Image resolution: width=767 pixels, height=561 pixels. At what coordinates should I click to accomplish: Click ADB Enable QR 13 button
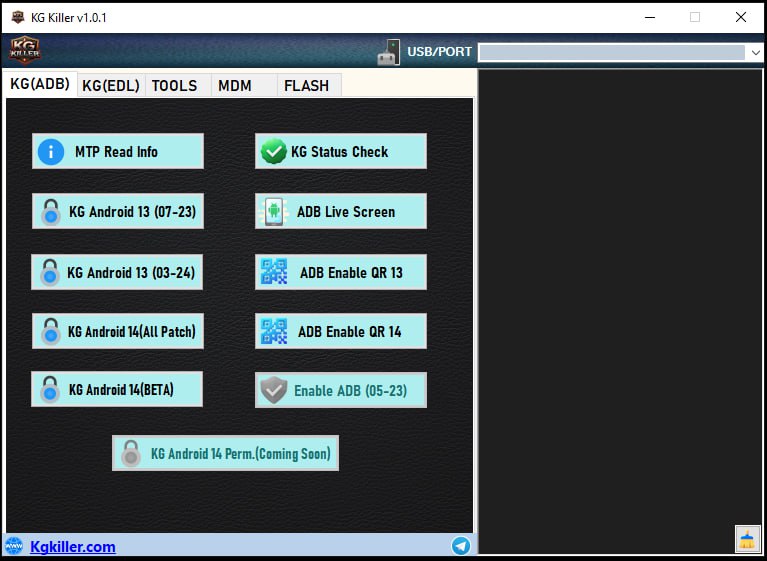click(x=341, y=272)
